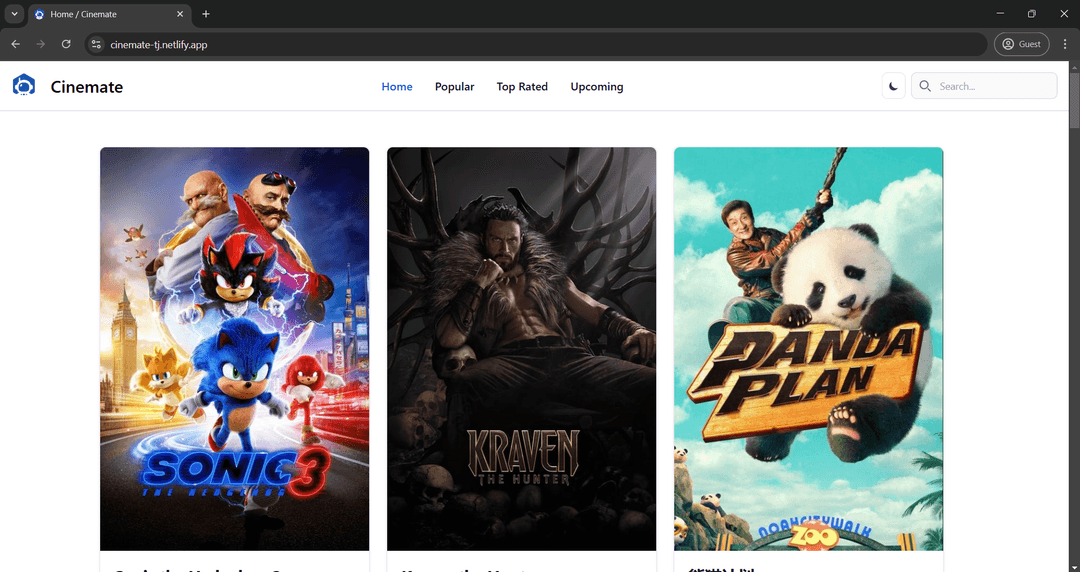Click the address bar URL cinemate-tj.netlify.app

pyautogui.click(x=158, y=45)
